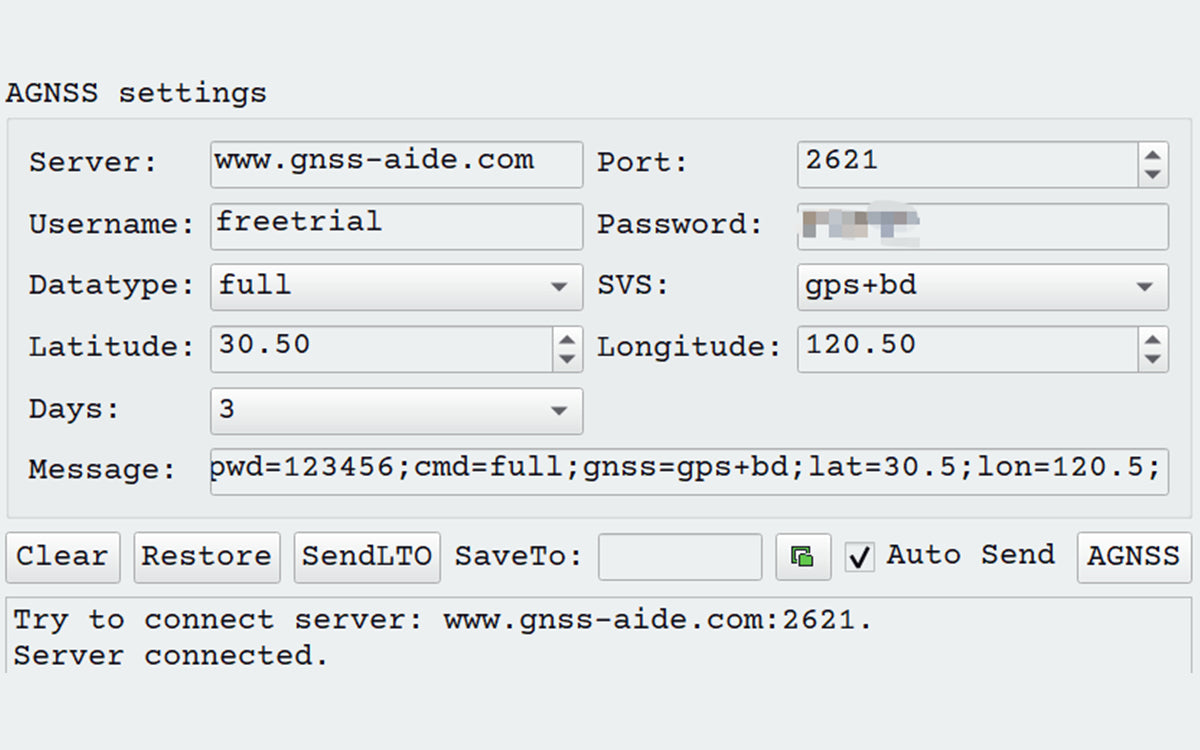This screenshot has height=750, width=1200.
Task: Click the SaveTo path text field
Action: tap(680, 557)
